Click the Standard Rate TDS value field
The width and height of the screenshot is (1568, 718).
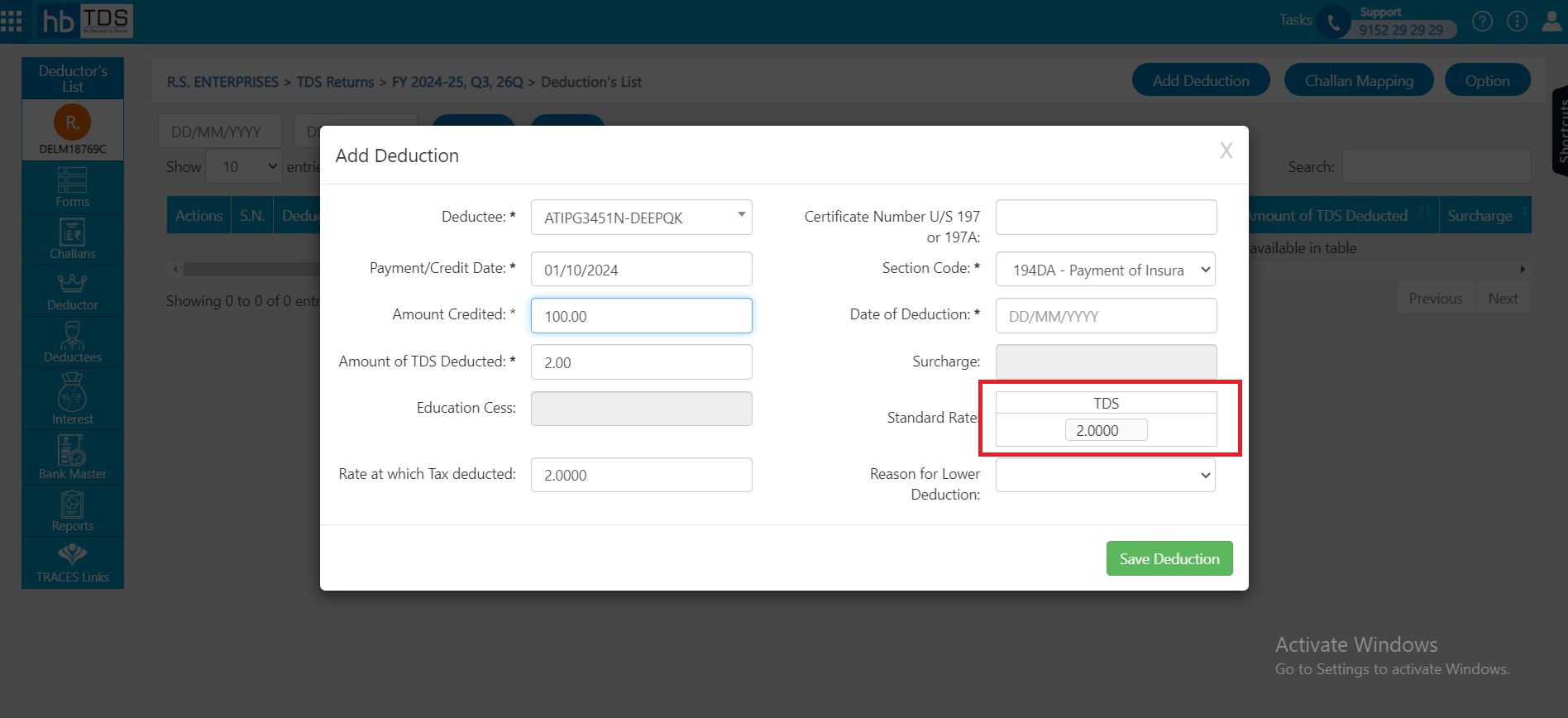(1106, 430)
